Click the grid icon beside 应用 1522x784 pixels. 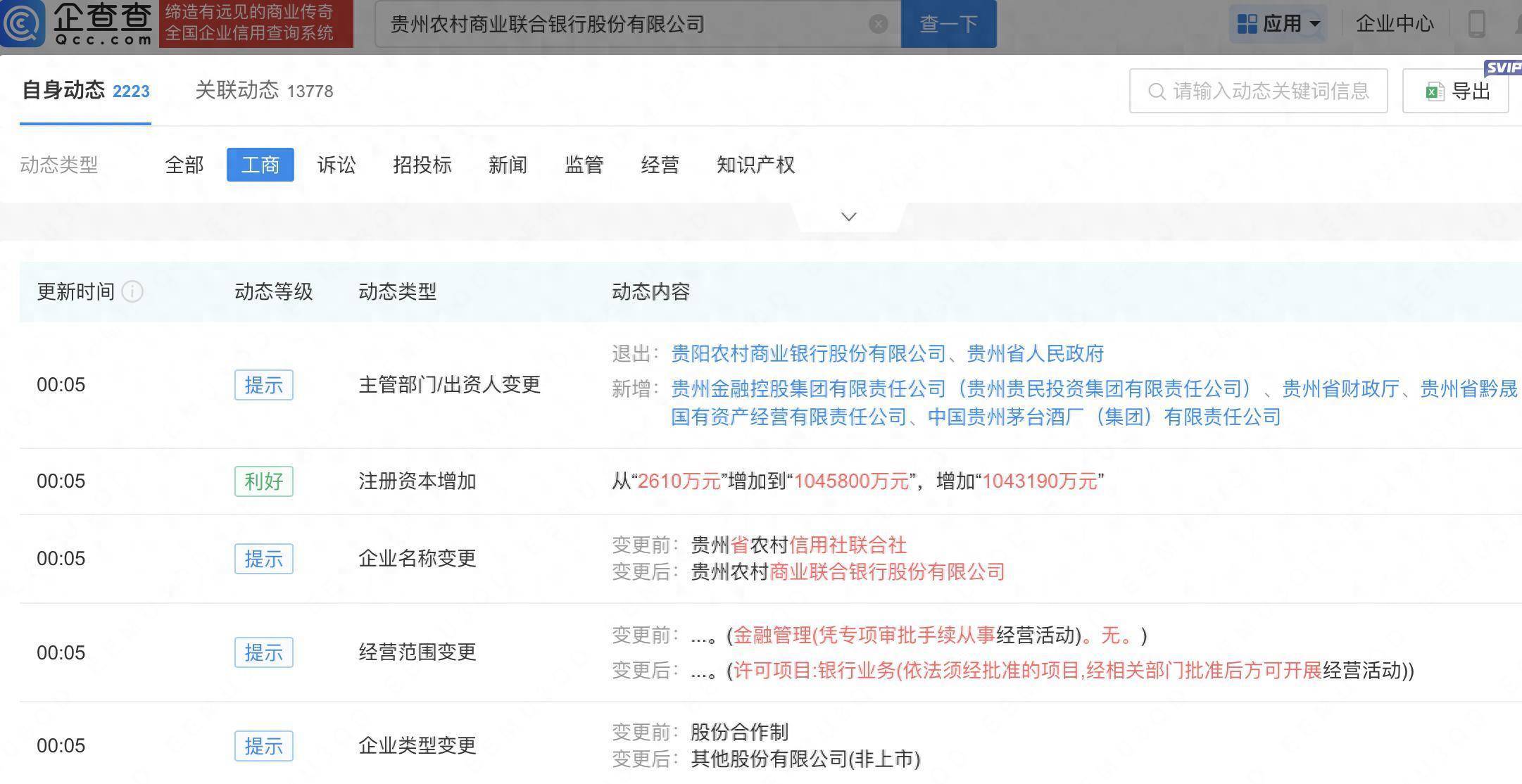pyautogui.click(x=1247, y=23)
